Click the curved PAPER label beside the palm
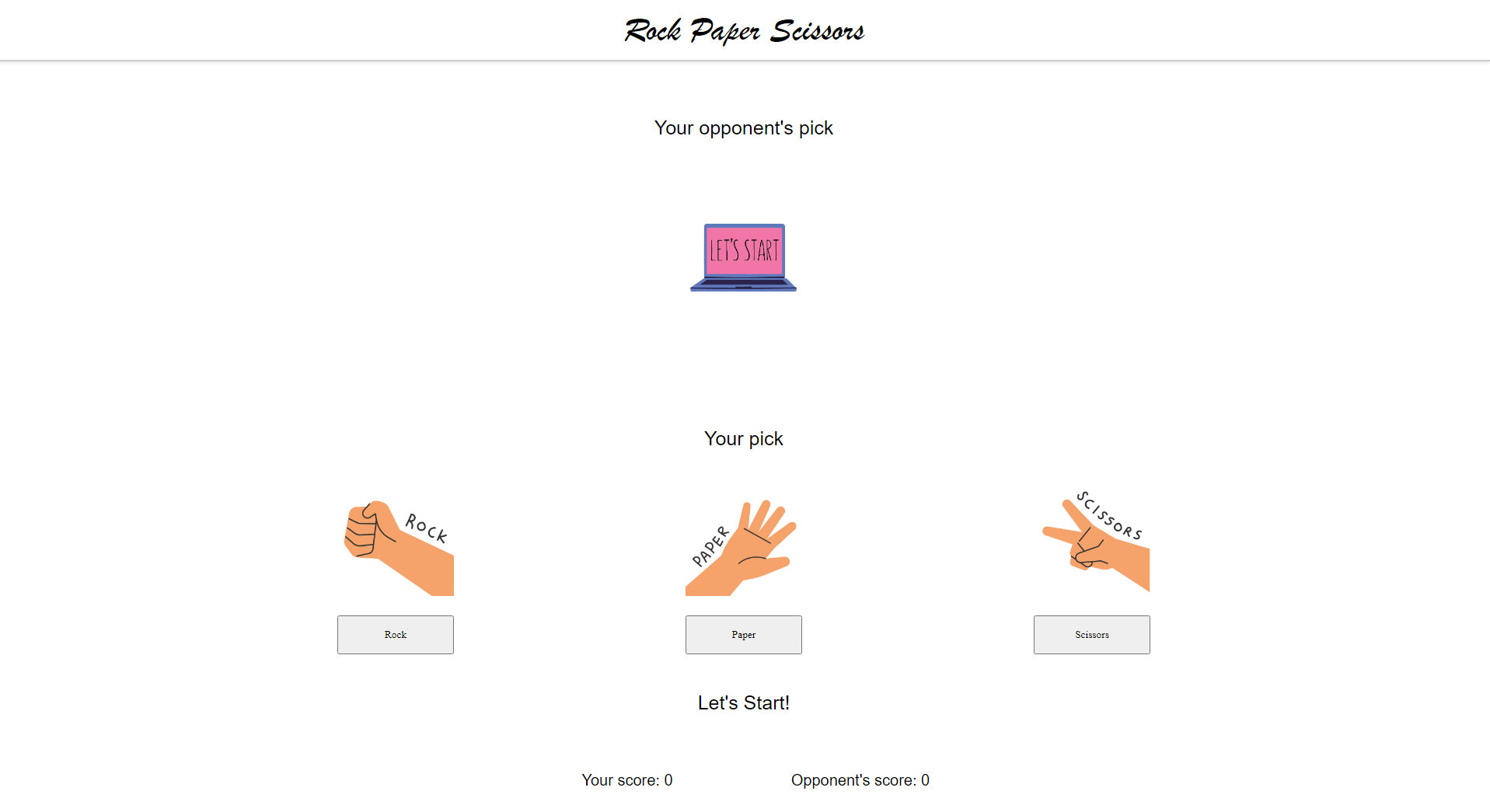 pyautogui.click(x=710, y=546)
